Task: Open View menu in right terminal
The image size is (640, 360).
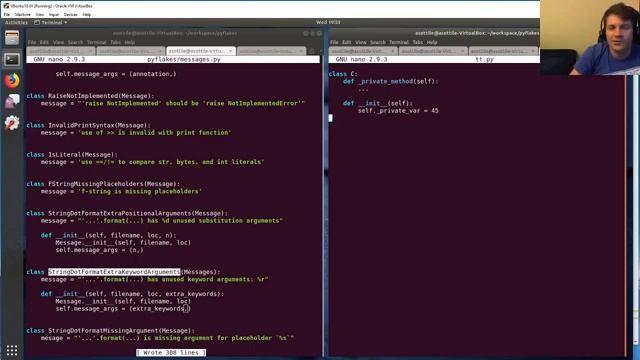Action: click(x=361, y=42)
